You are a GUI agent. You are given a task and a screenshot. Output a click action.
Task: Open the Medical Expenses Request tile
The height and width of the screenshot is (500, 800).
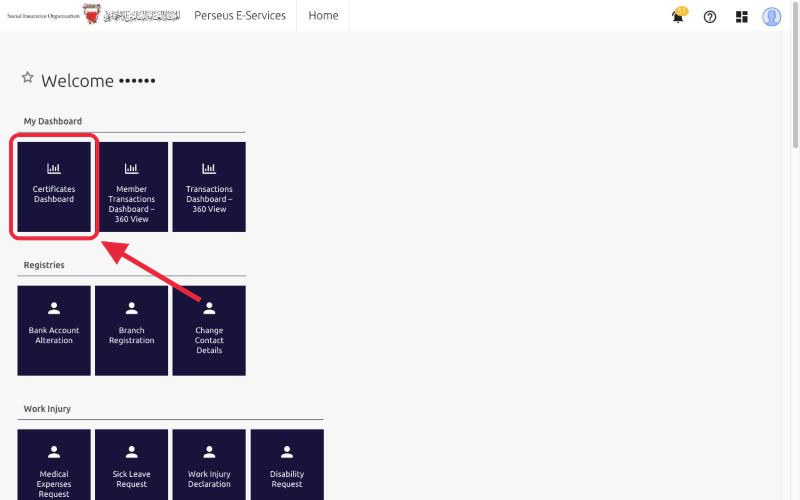tap(54, 465)
